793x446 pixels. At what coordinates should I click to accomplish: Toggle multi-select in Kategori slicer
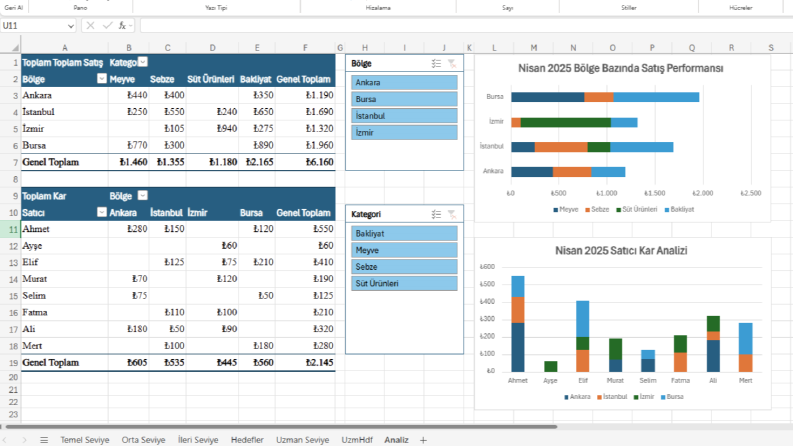[x=436, y=214]
